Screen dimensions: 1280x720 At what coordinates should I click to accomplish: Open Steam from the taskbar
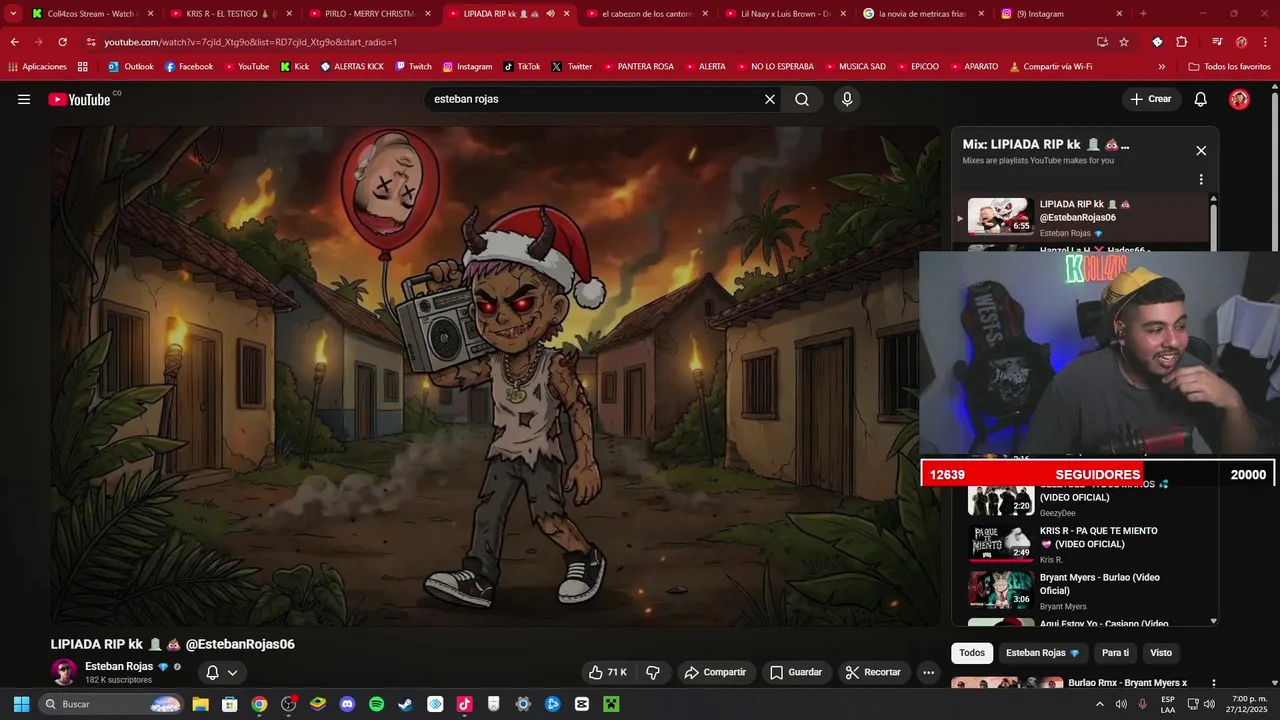tap(405, 704)
